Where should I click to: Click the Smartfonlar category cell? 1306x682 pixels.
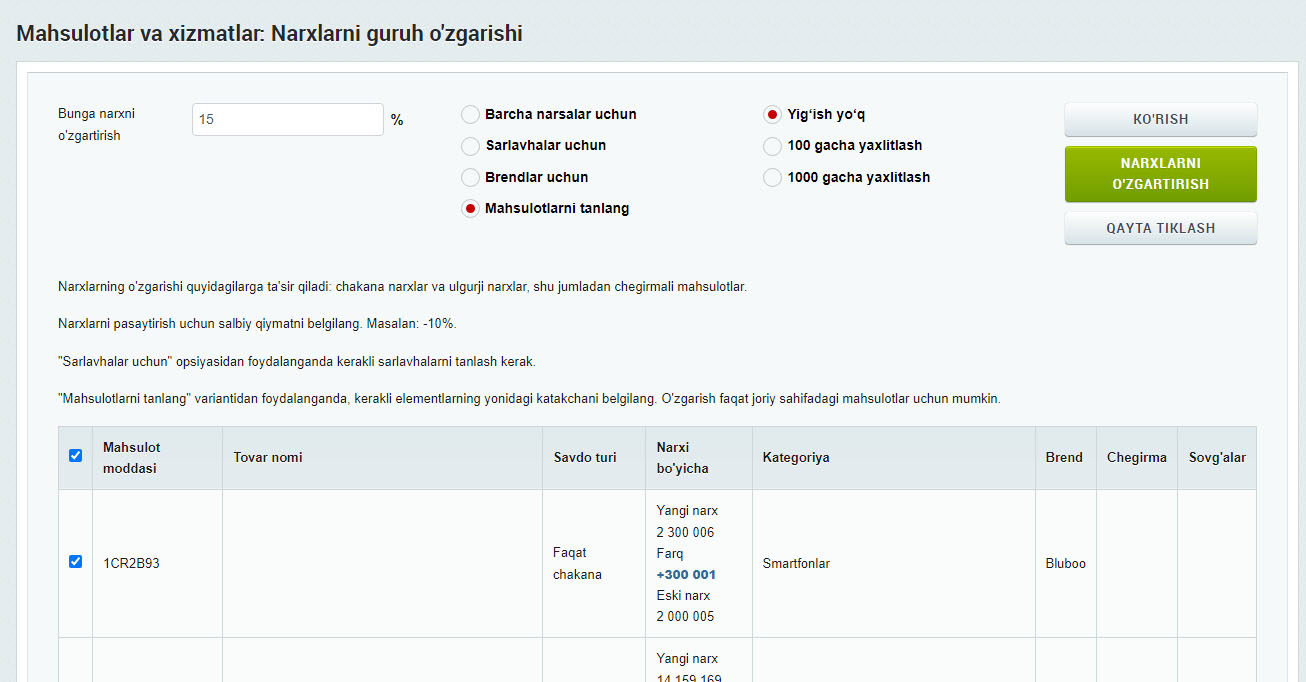796,564
